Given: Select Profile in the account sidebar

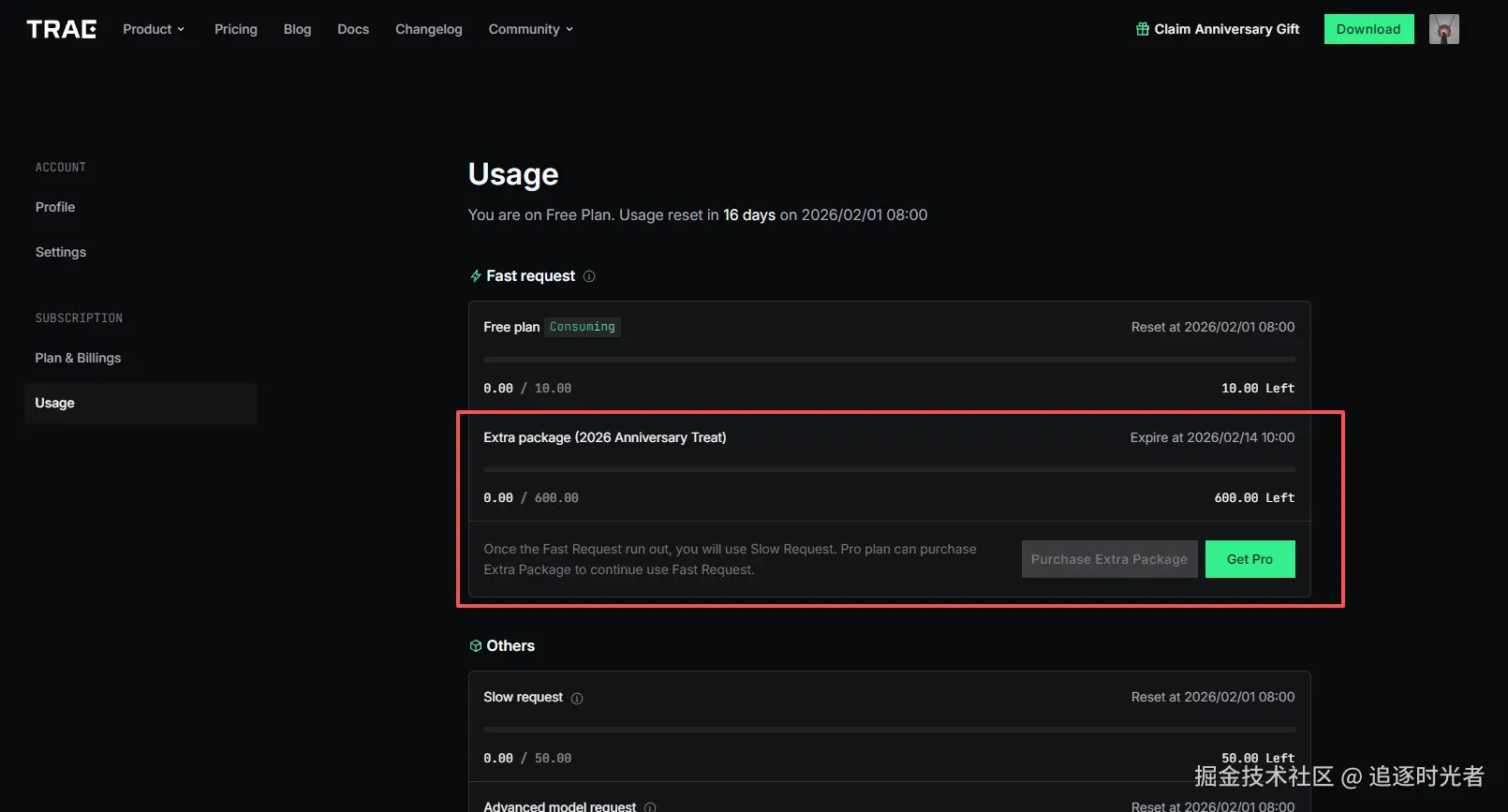Looking at the screenshot, I should pos(55,207).
